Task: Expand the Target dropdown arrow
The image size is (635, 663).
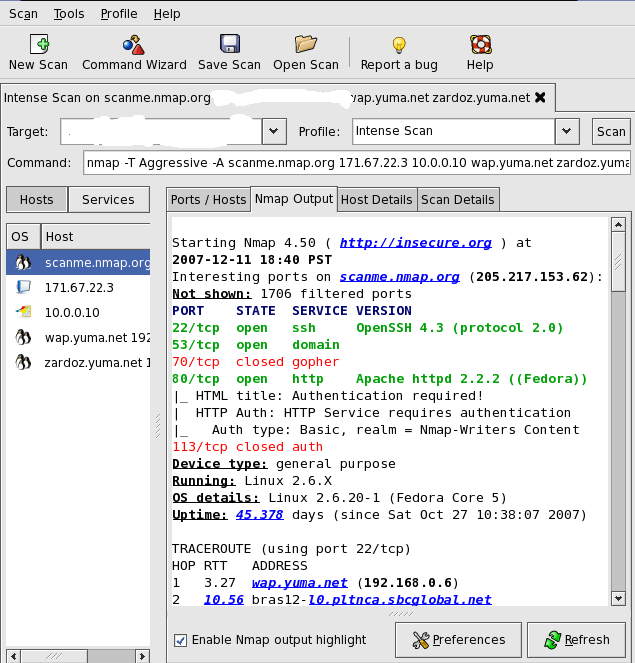Action: point(274,132)
